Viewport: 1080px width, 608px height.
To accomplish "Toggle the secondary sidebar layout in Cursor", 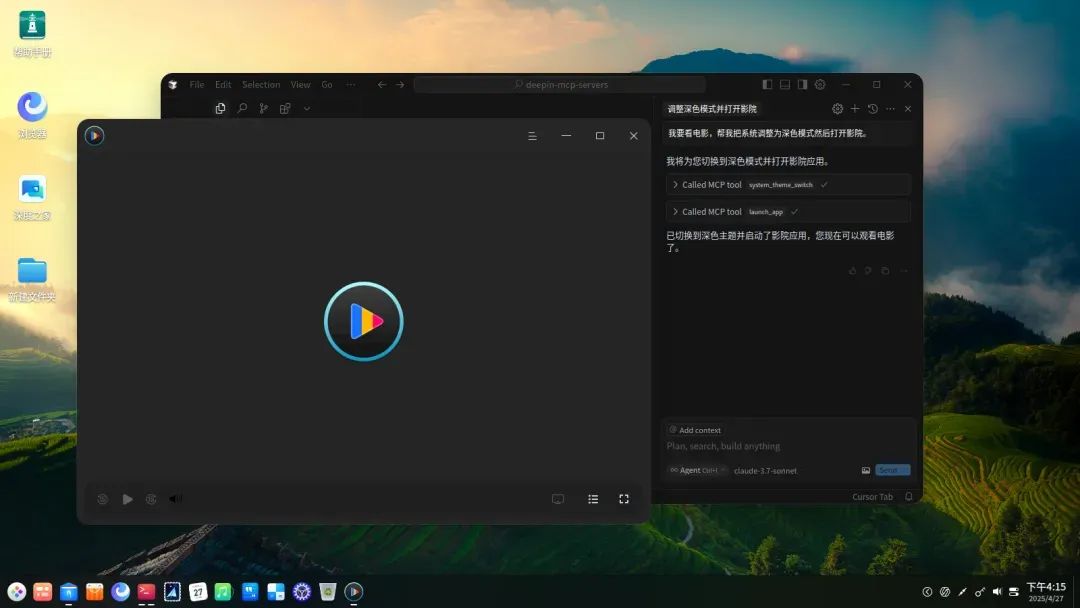I will click(802, 85).
